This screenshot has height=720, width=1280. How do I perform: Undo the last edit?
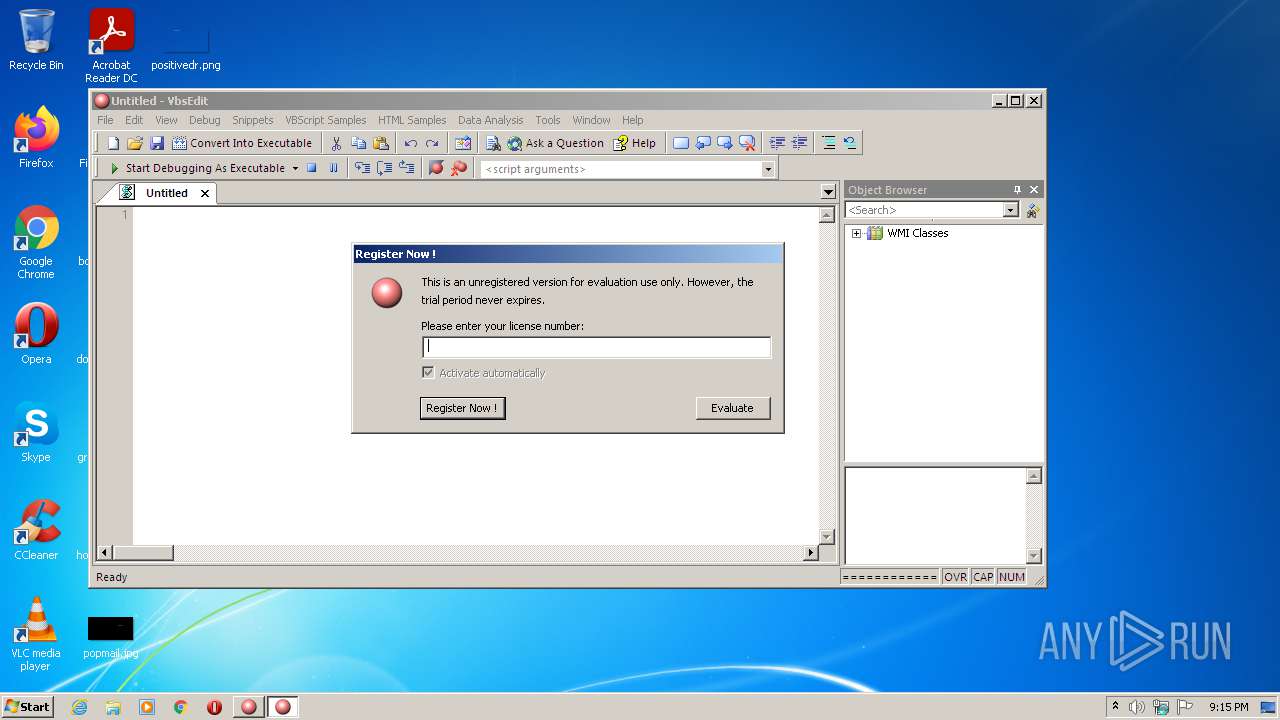coord(410,143)
